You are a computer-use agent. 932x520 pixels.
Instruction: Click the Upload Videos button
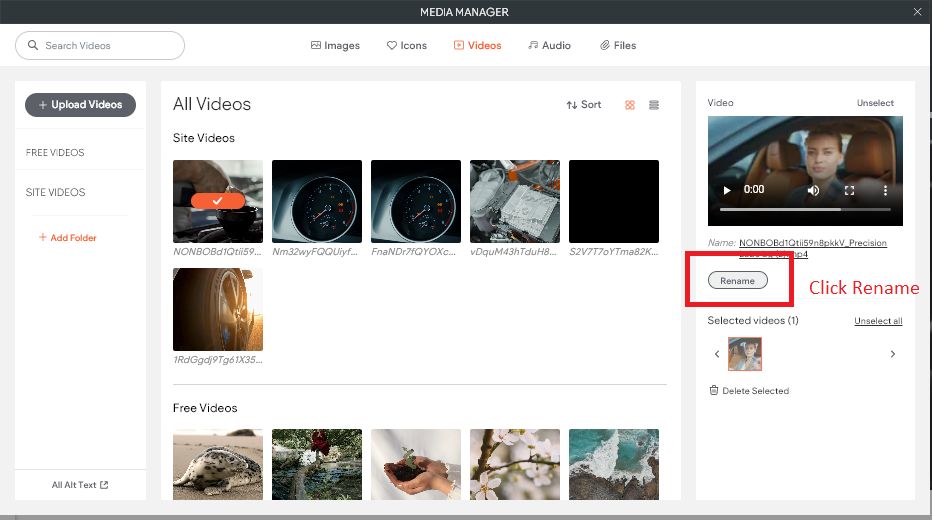(x=80, y=105)
